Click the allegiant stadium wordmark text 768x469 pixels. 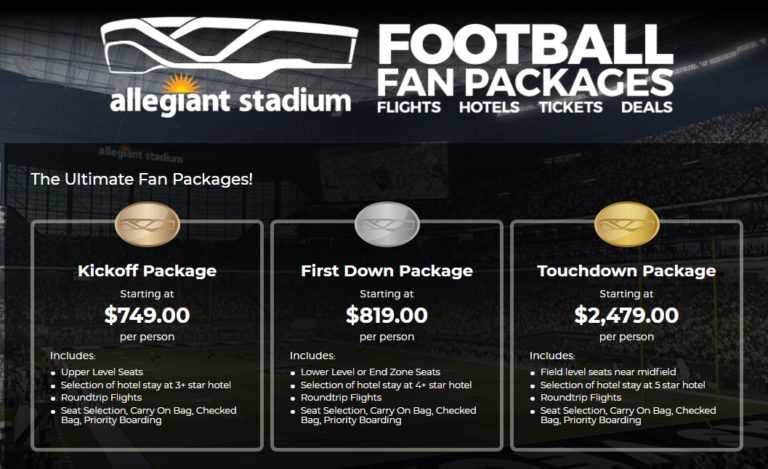[x=230, y=102]
